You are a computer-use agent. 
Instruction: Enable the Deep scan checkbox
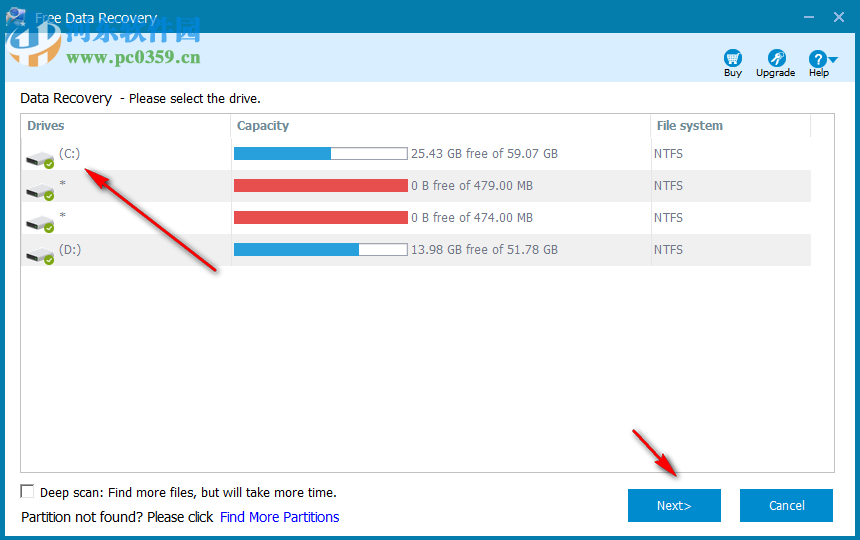coord(27,491)
